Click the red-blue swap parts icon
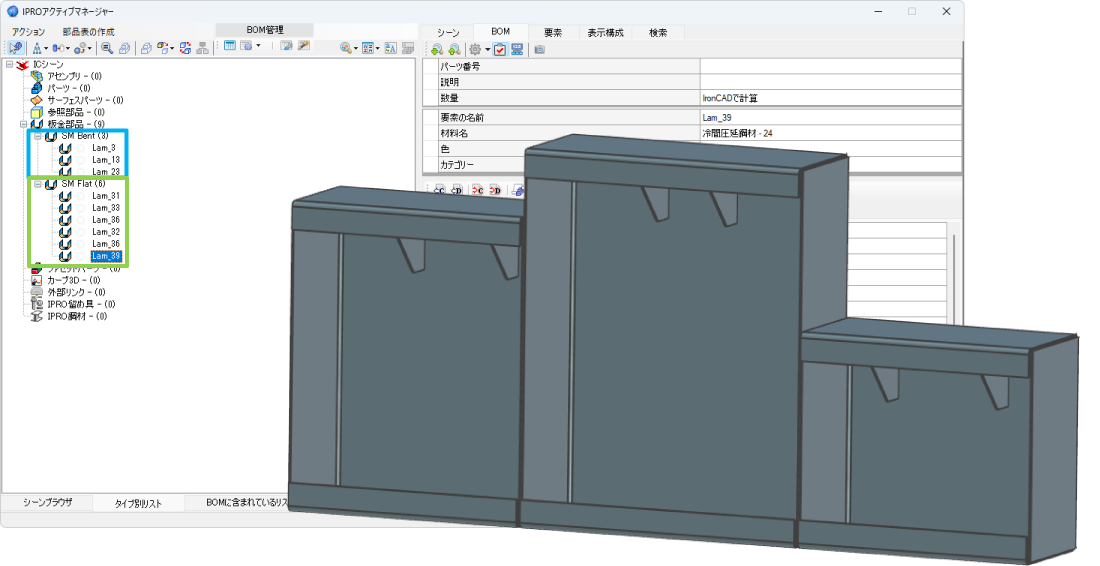 (185, 48)
